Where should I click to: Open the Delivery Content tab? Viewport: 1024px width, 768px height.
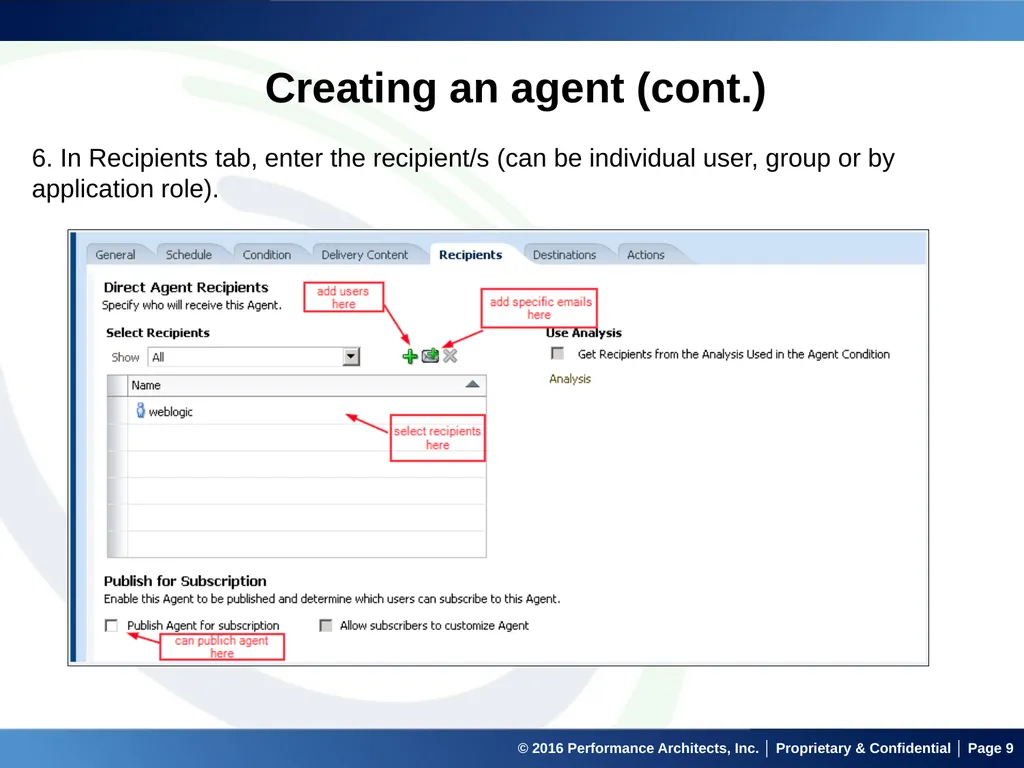point(364,255)
